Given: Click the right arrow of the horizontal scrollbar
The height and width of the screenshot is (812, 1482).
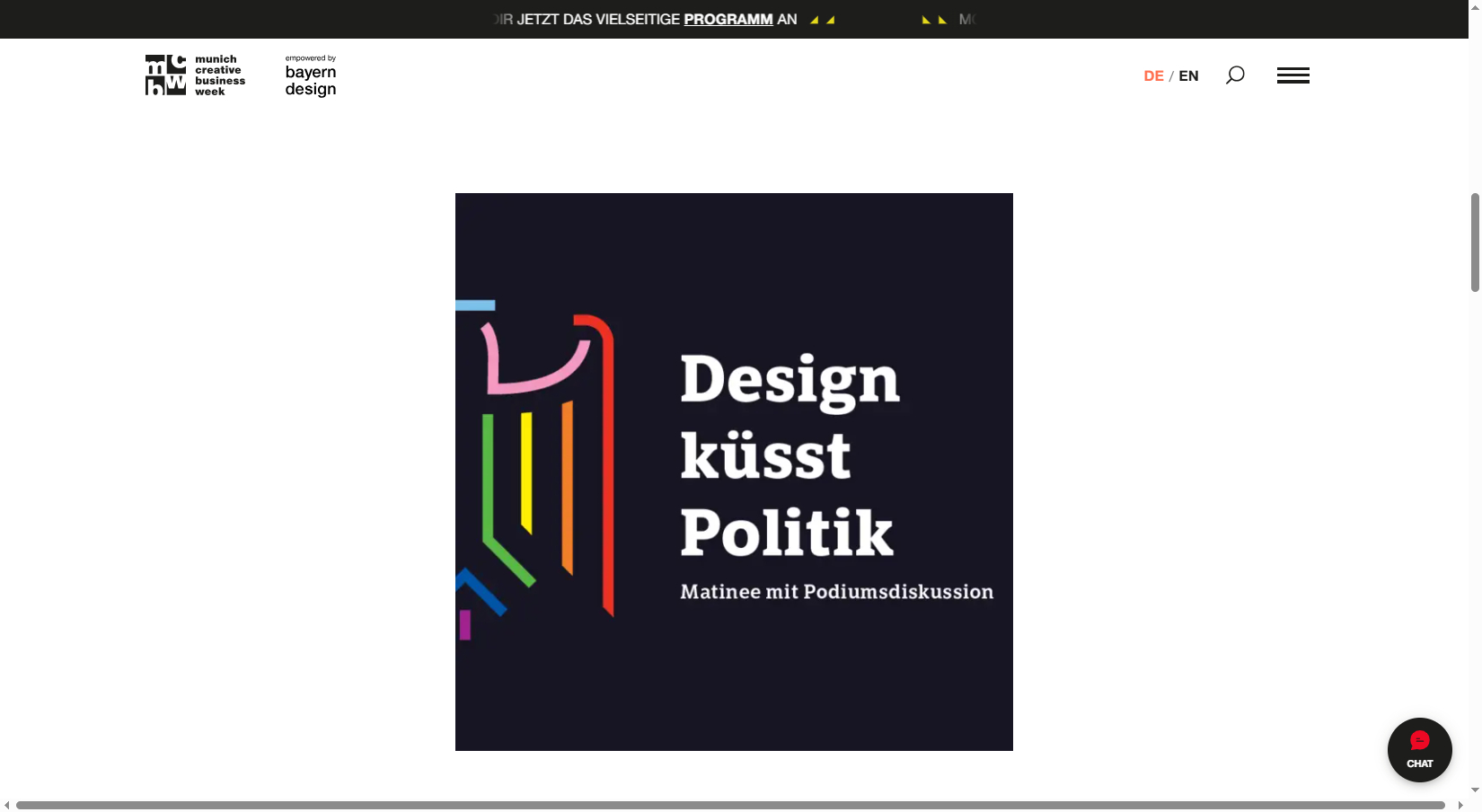Looking at the screenshot, I should (x=1460, y=806).
